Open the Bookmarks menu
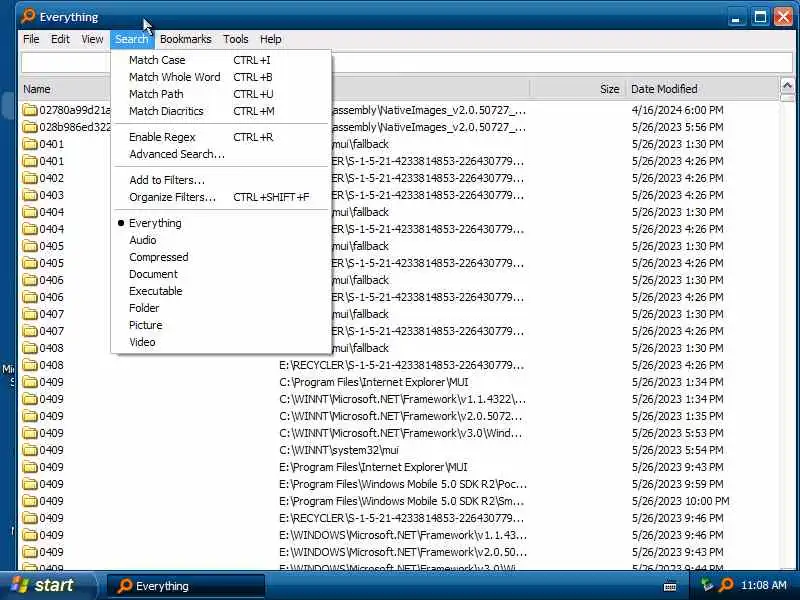 coord(185,39)
